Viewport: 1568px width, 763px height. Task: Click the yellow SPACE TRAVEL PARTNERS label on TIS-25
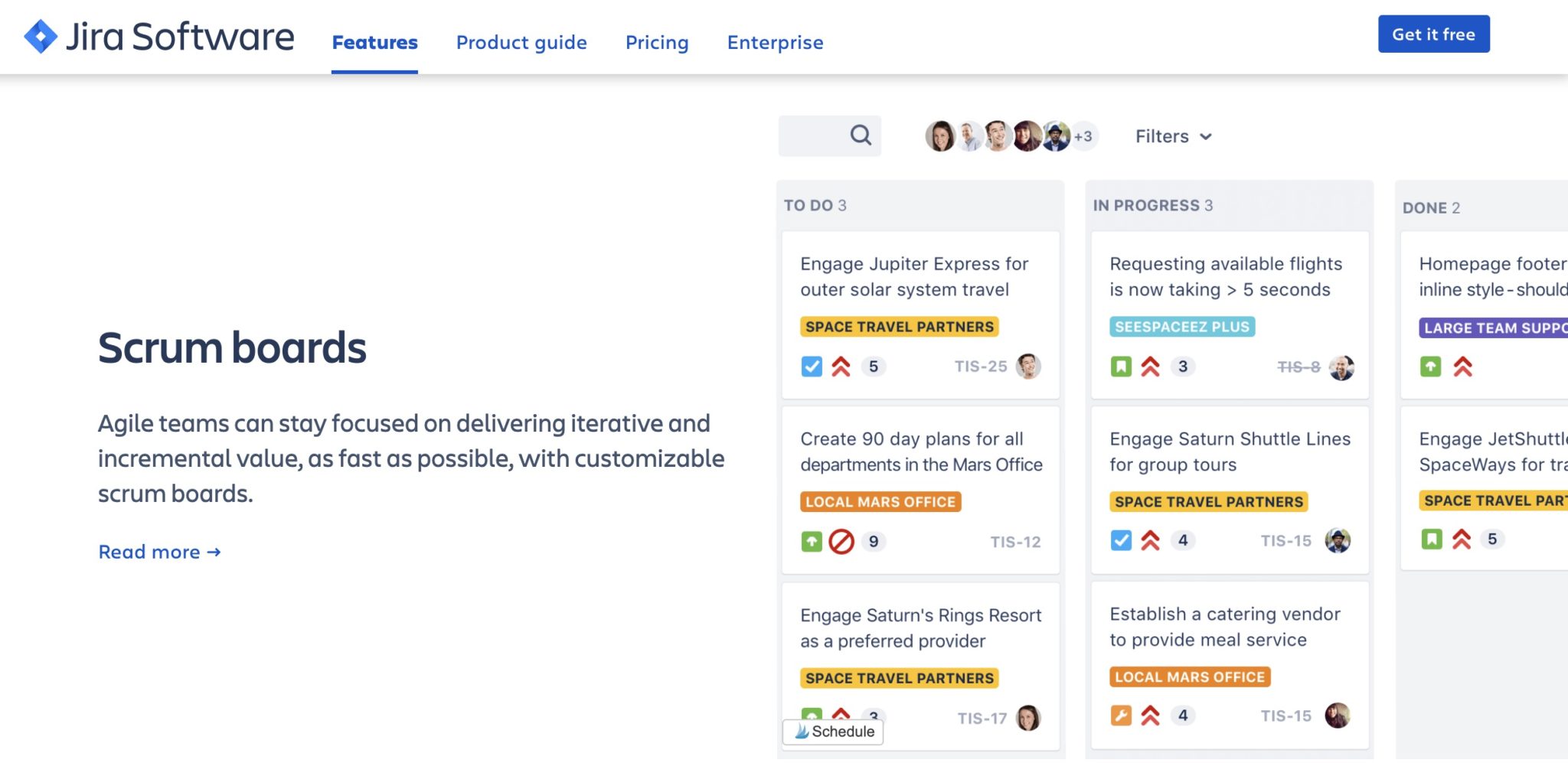(x=899, y=327)
